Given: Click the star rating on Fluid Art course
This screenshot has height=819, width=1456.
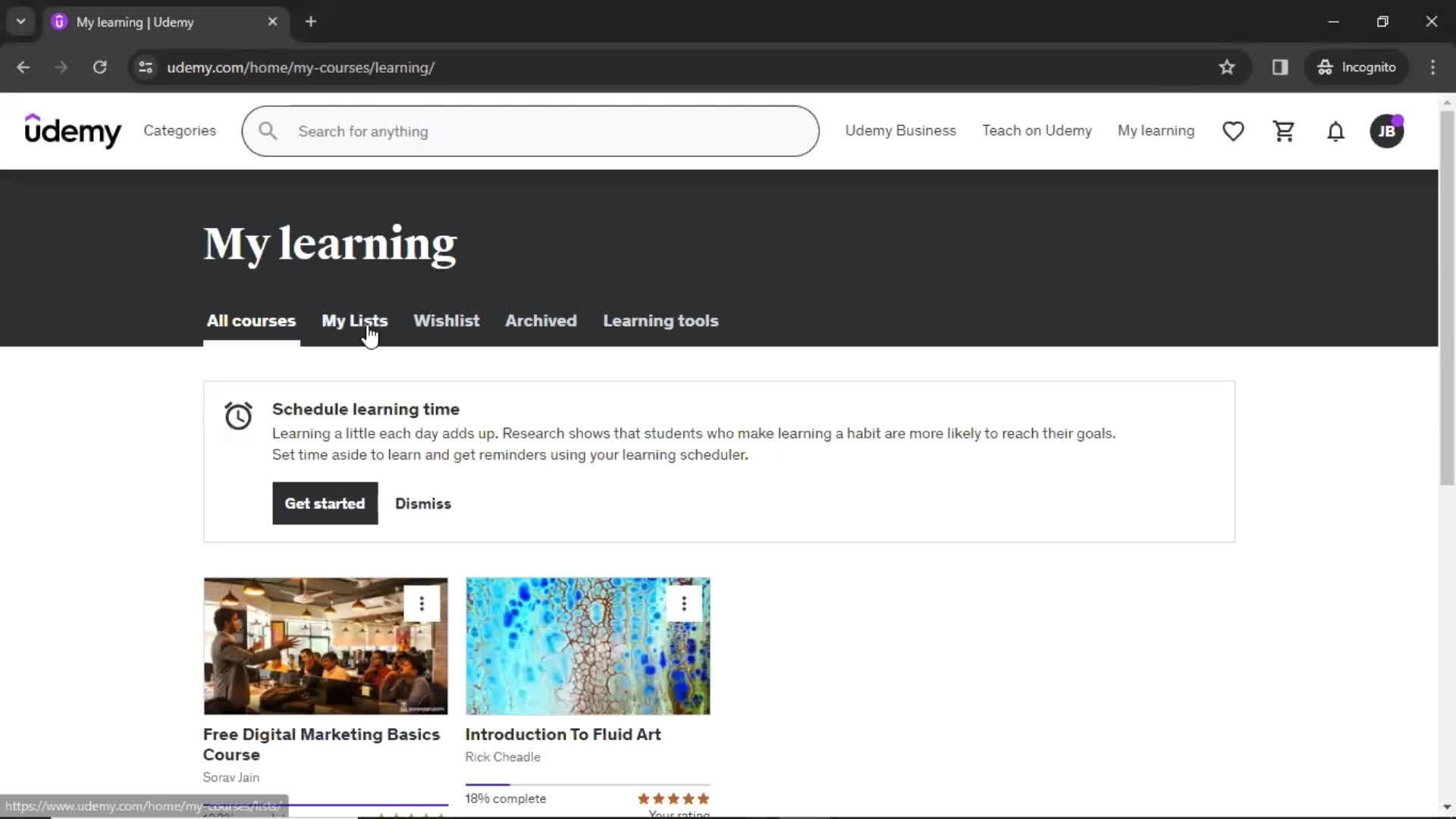Looking at the screenshot, I should coord(672,798).
